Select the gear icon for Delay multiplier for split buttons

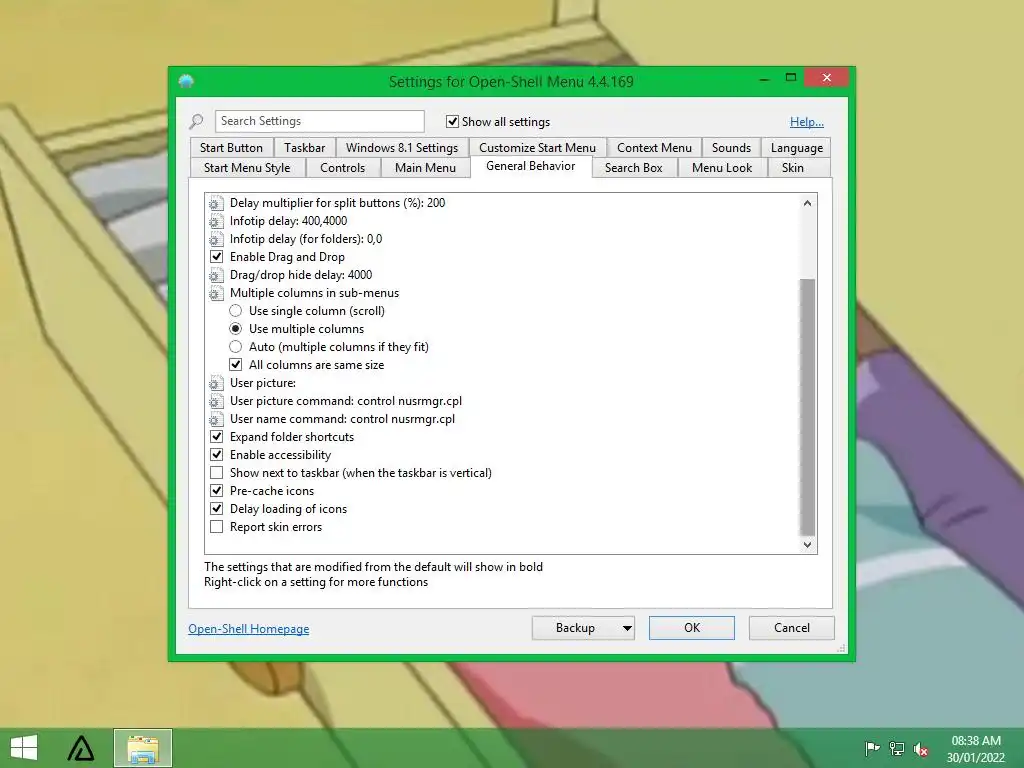[216, 203]
